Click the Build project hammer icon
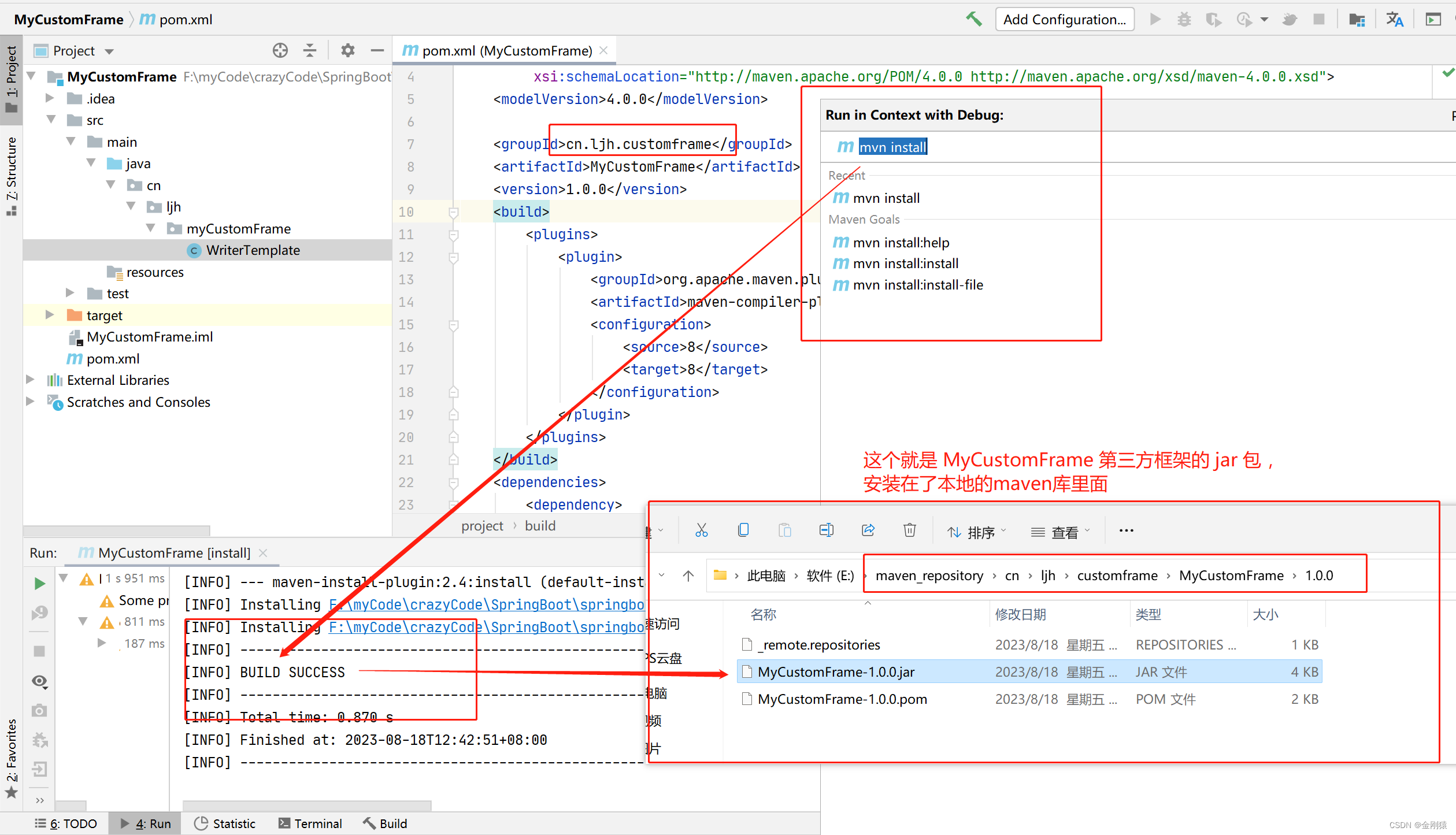Viewport: 1456px width, 835px height. pos(974,20)
